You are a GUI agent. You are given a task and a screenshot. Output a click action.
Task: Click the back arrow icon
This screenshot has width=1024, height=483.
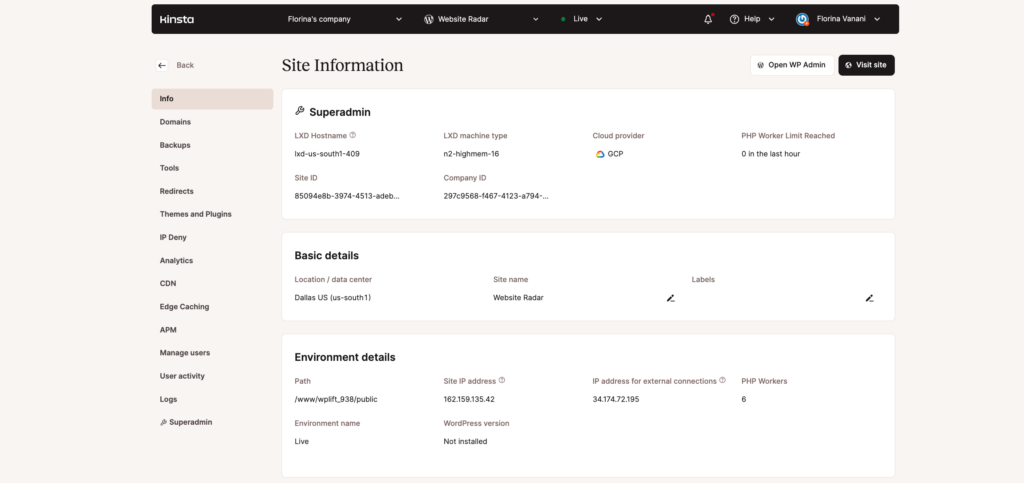[162, 65]
